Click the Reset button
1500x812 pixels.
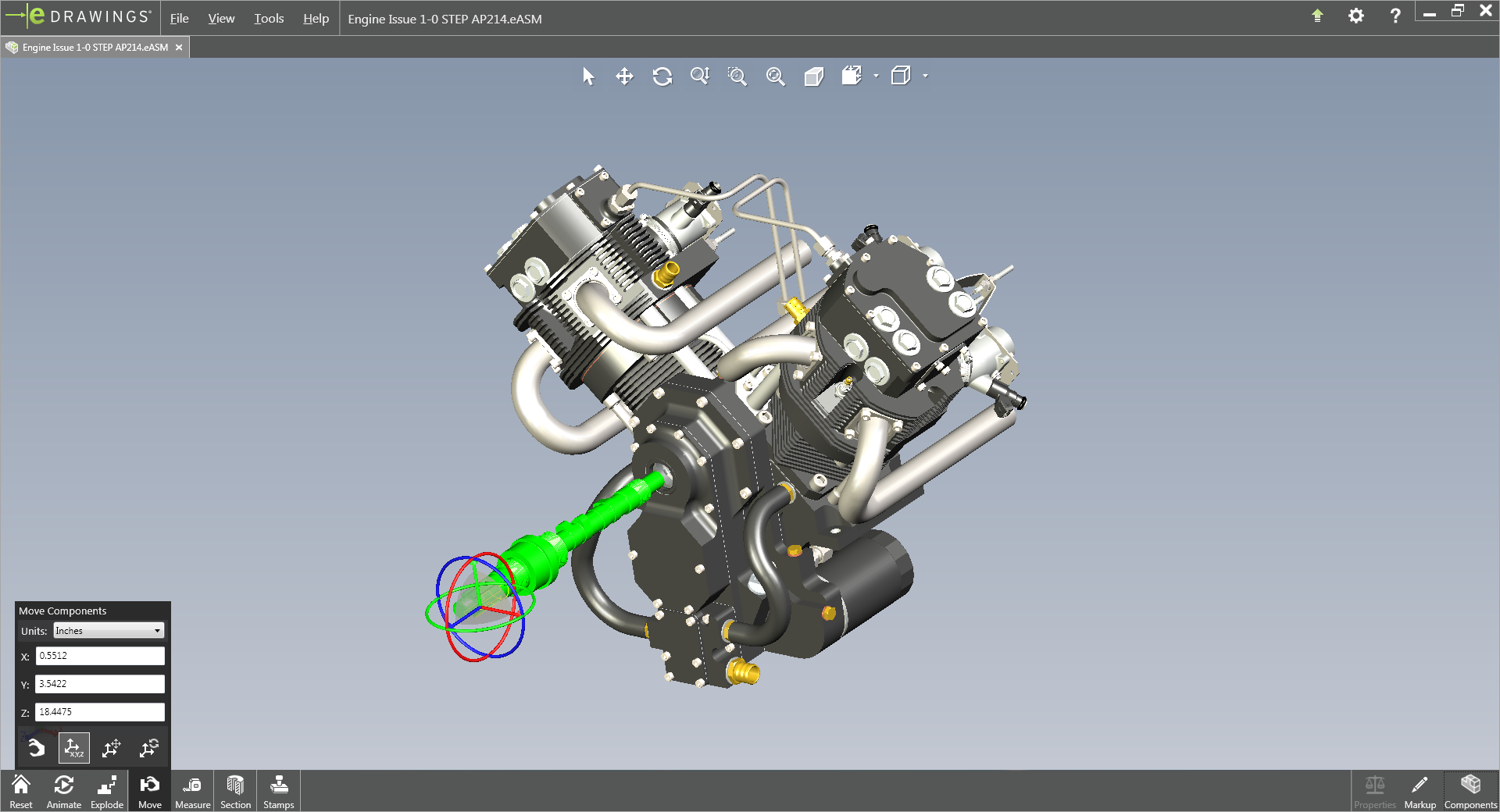pyautogui.click(x=21, y=791)
